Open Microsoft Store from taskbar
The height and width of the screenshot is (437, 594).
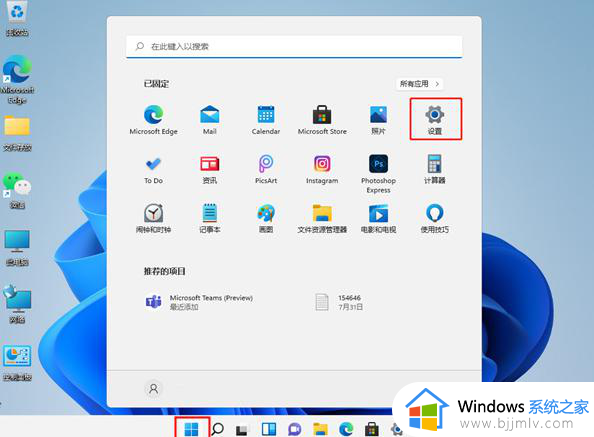(372, 429)
